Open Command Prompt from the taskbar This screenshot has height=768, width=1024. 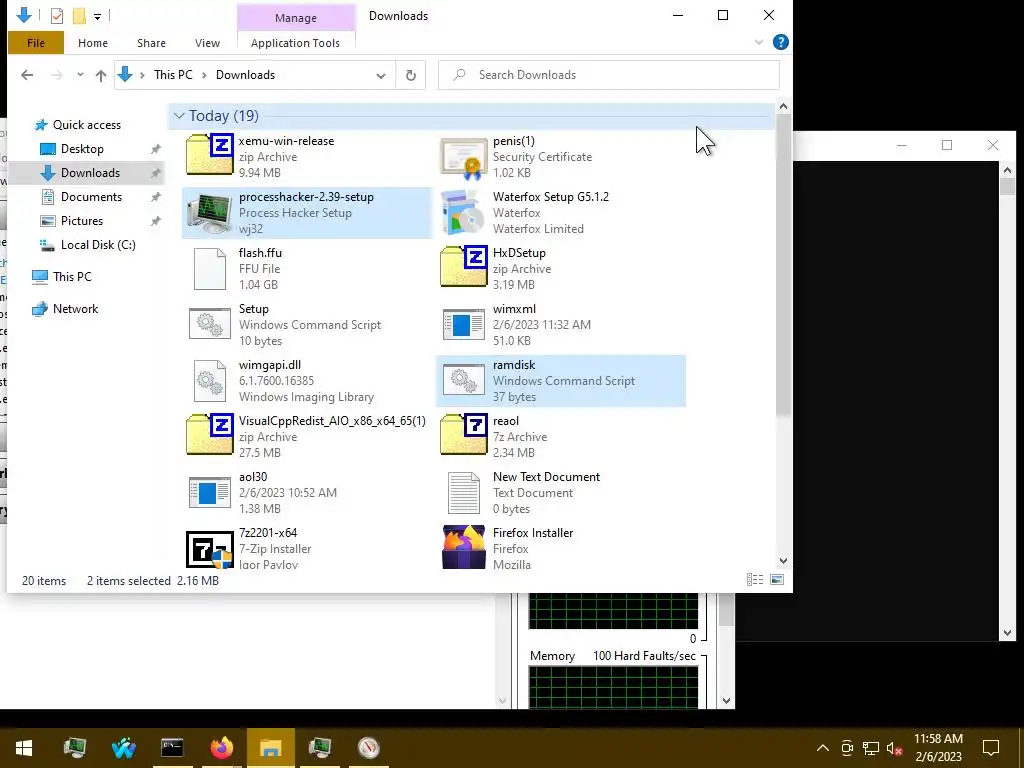172,748
